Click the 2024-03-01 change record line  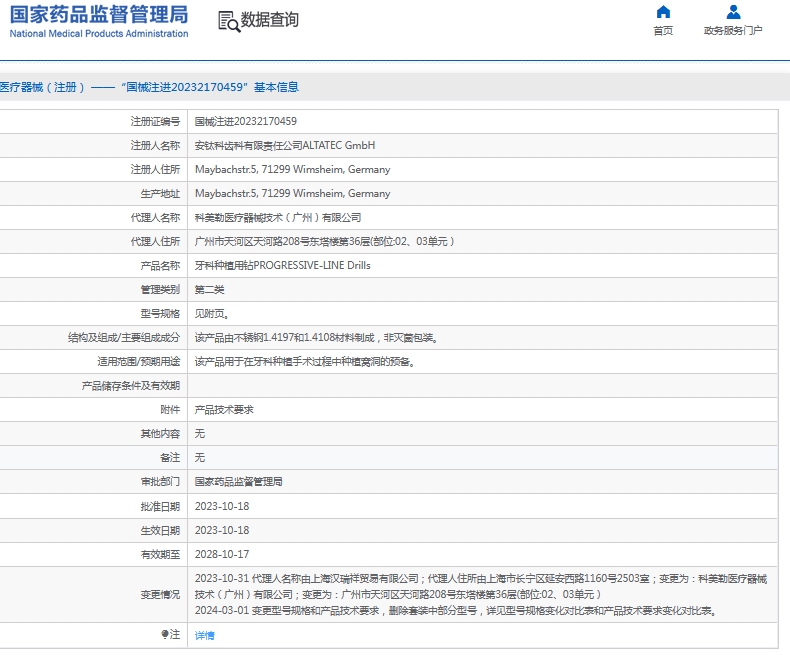click(x=456, y=611)
